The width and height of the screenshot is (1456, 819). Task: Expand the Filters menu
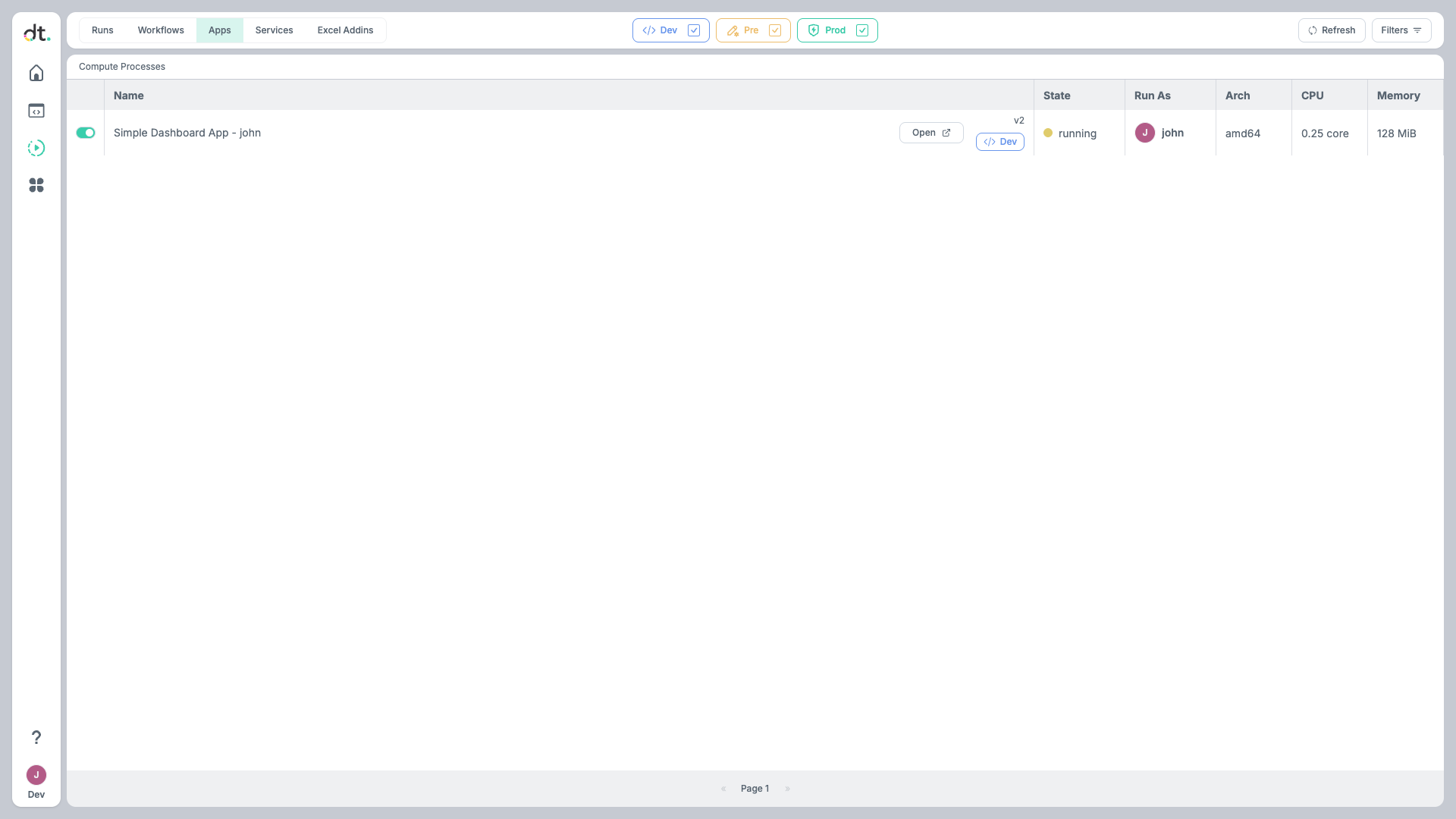[1401, 30]
